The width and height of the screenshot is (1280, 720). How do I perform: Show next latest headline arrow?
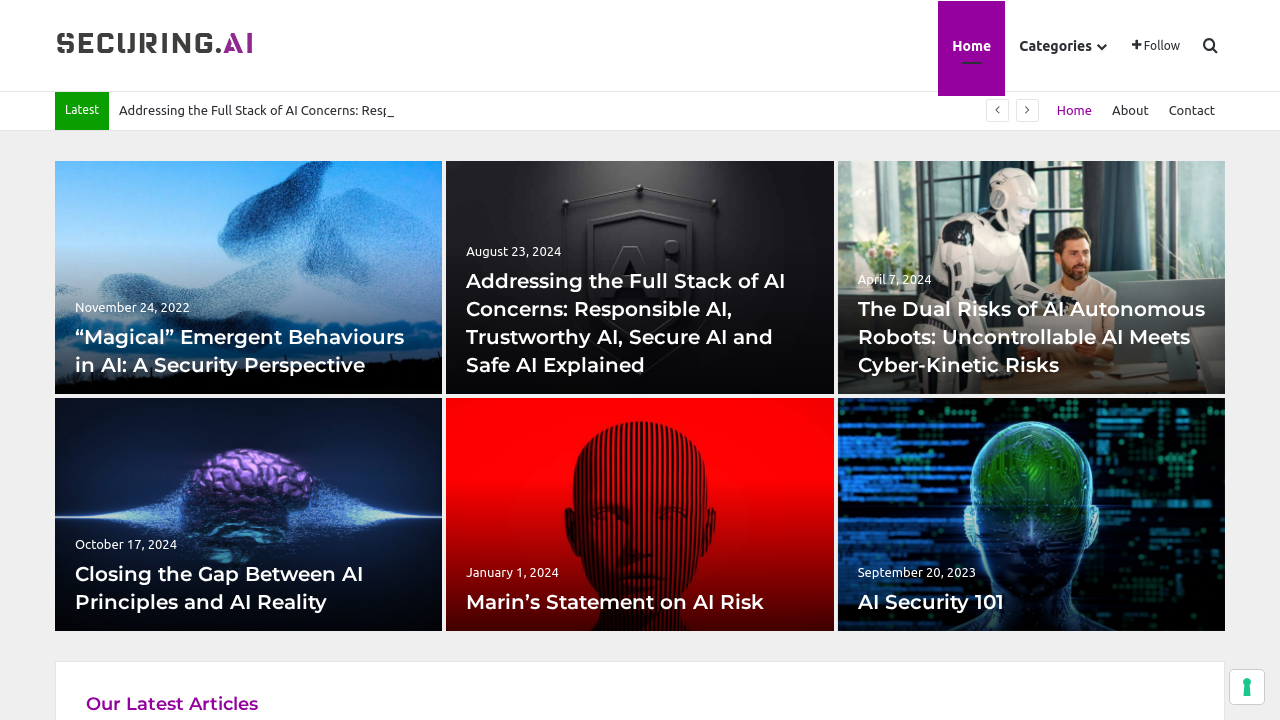[1027, 110]
